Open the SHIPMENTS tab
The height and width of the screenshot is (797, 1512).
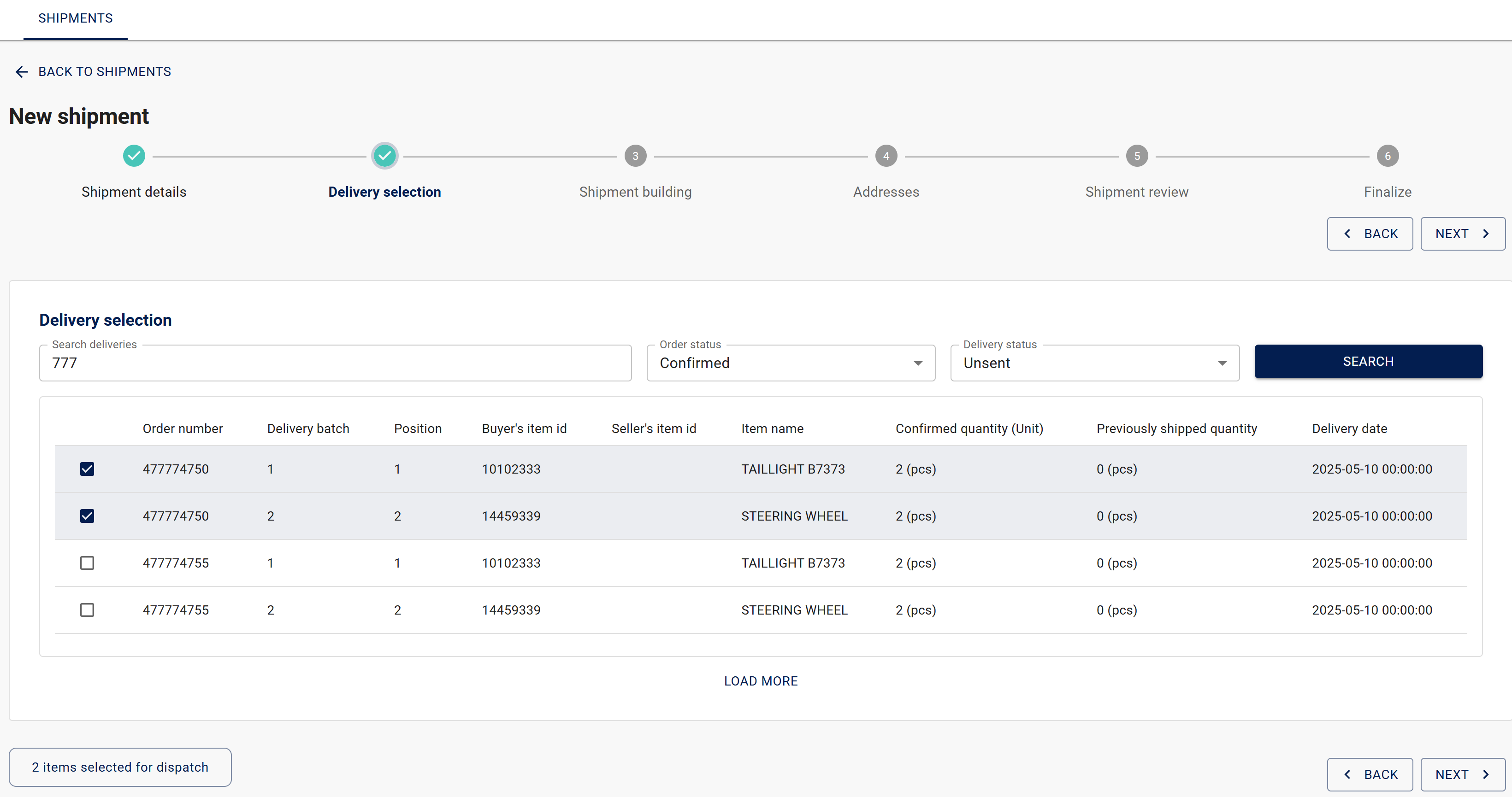click(75, 18)
